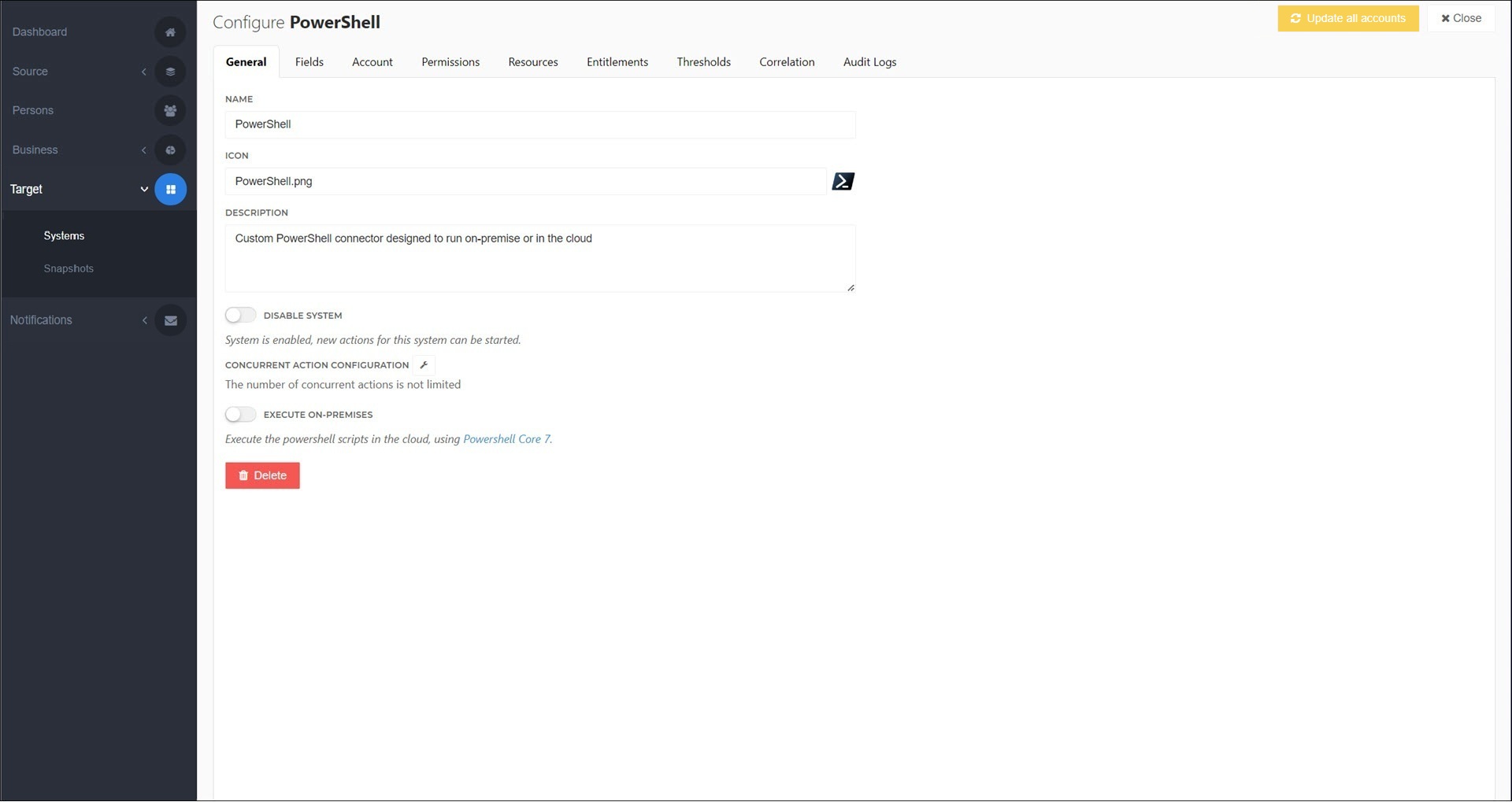Click the PowerShell icon preview image
Screen dimensions: 1512x802
[x=843, y=182]
